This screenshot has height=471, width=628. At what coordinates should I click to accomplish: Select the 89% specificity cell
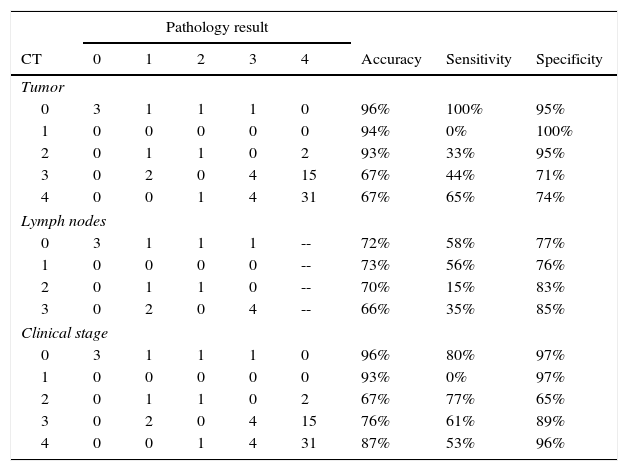550,422
